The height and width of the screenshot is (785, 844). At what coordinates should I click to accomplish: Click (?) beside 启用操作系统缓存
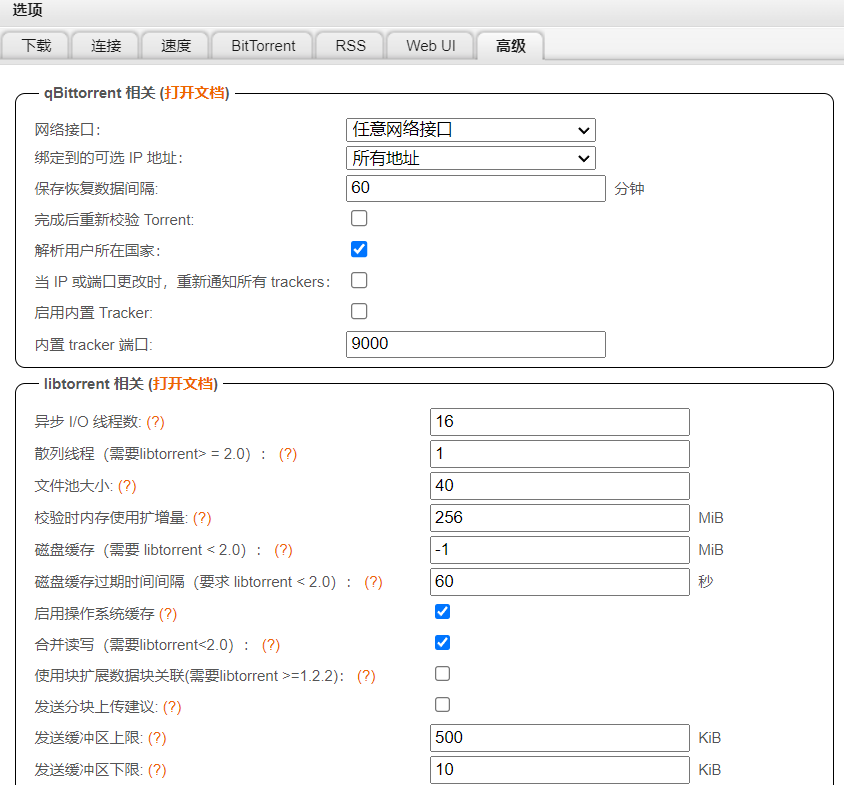168,614
